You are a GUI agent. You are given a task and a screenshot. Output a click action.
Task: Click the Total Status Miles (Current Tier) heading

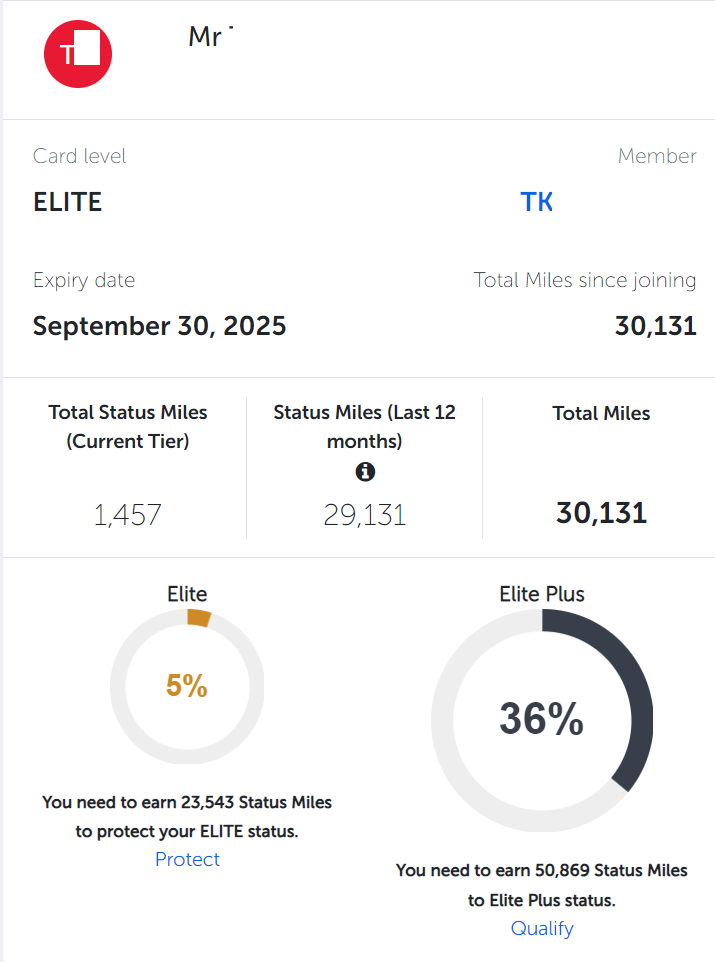[x=128, y=426]
